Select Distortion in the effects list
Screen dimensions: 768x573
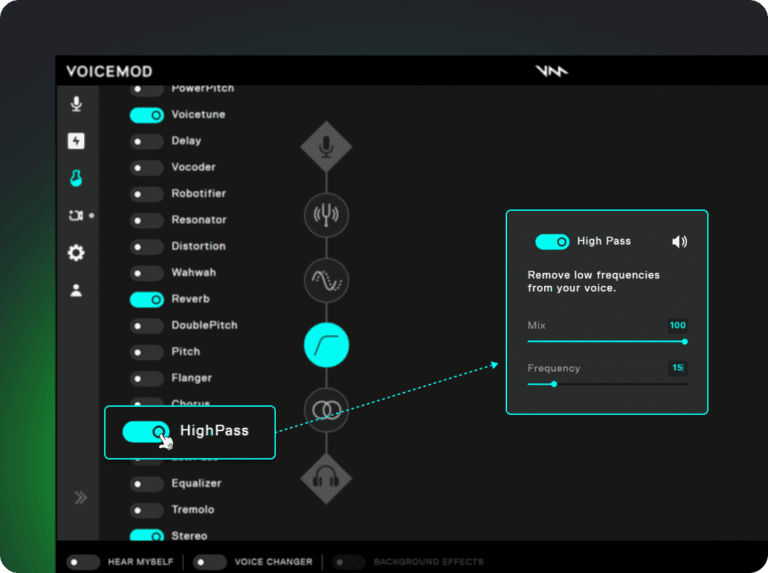pos(198,246)
